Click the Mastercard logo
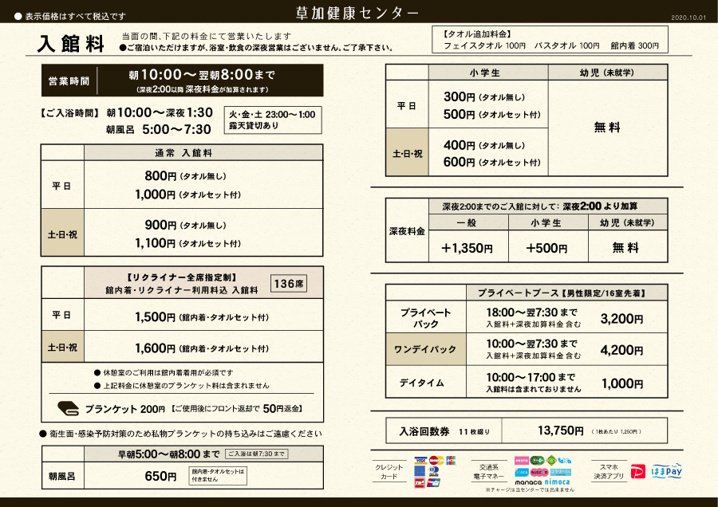Viewport: 718px width, 507px height. pyautogui.click(x=436, y=460)
